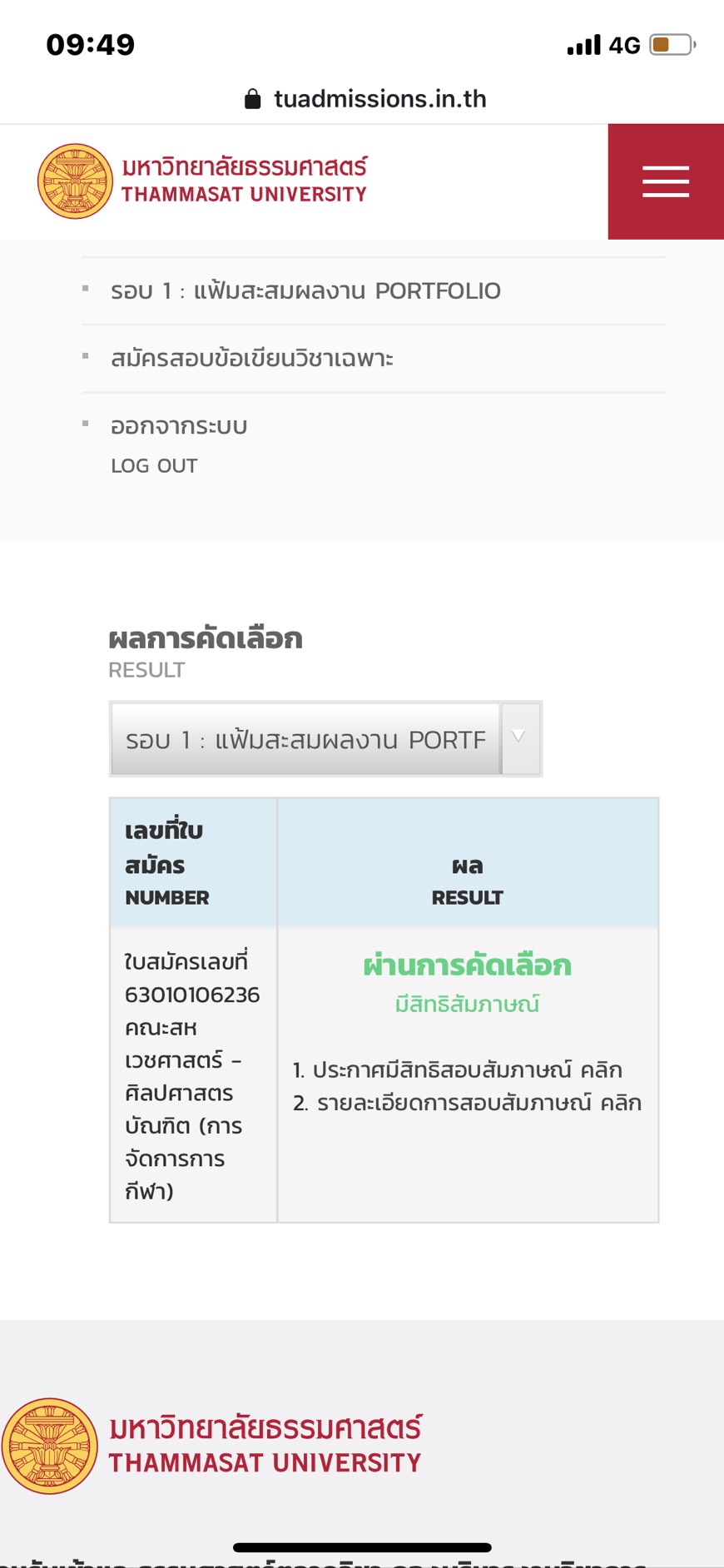This screenshot has height=1568, width=724.
Task: Tap the Thammasat seal in the footer
Action: click(x=50, y=1446)
